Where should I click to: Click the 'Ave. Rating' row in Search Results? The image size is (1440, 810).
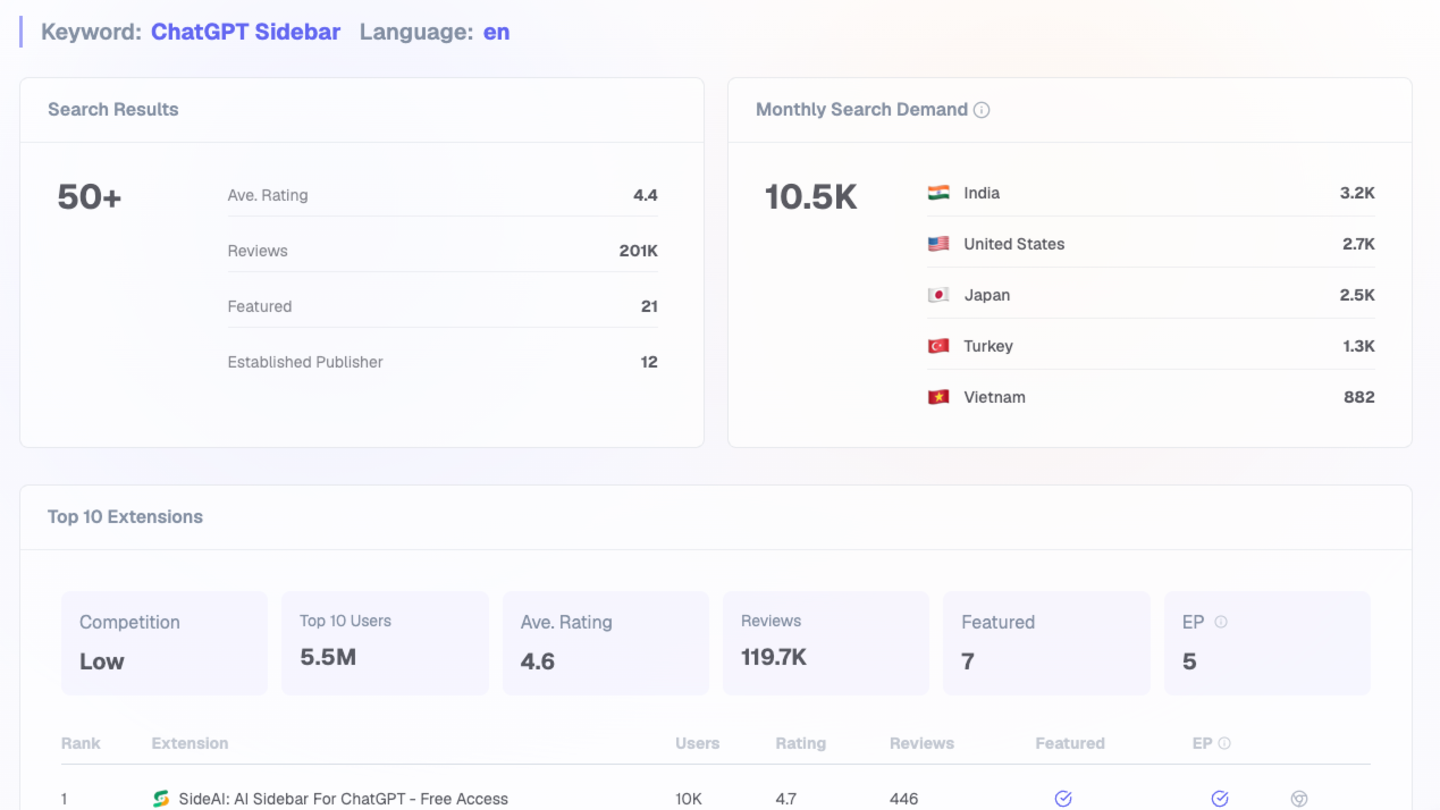coord(442,195)
